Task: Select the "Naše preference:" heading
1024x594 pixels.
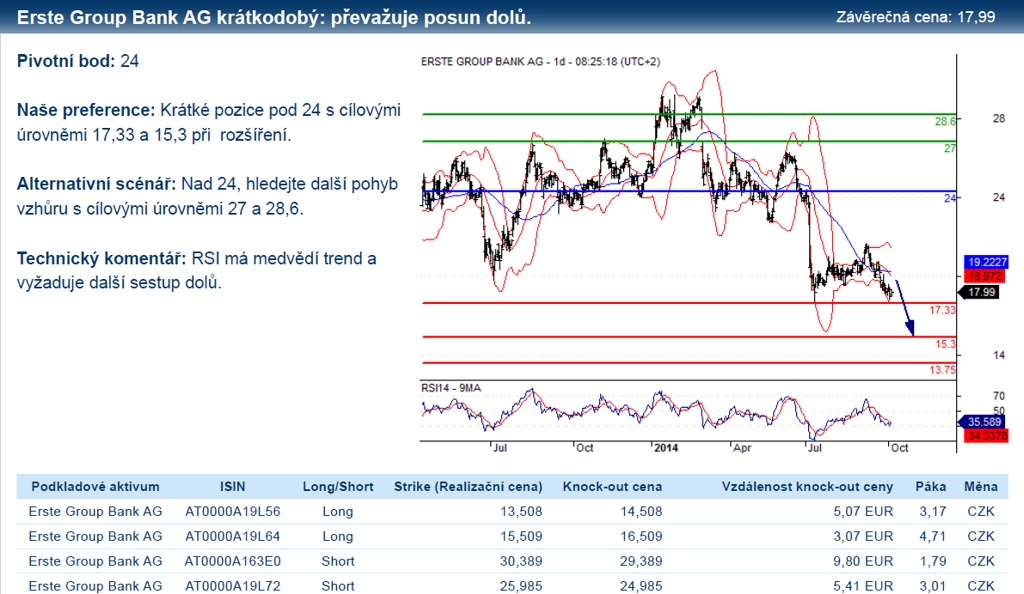Action: [86, 110]
